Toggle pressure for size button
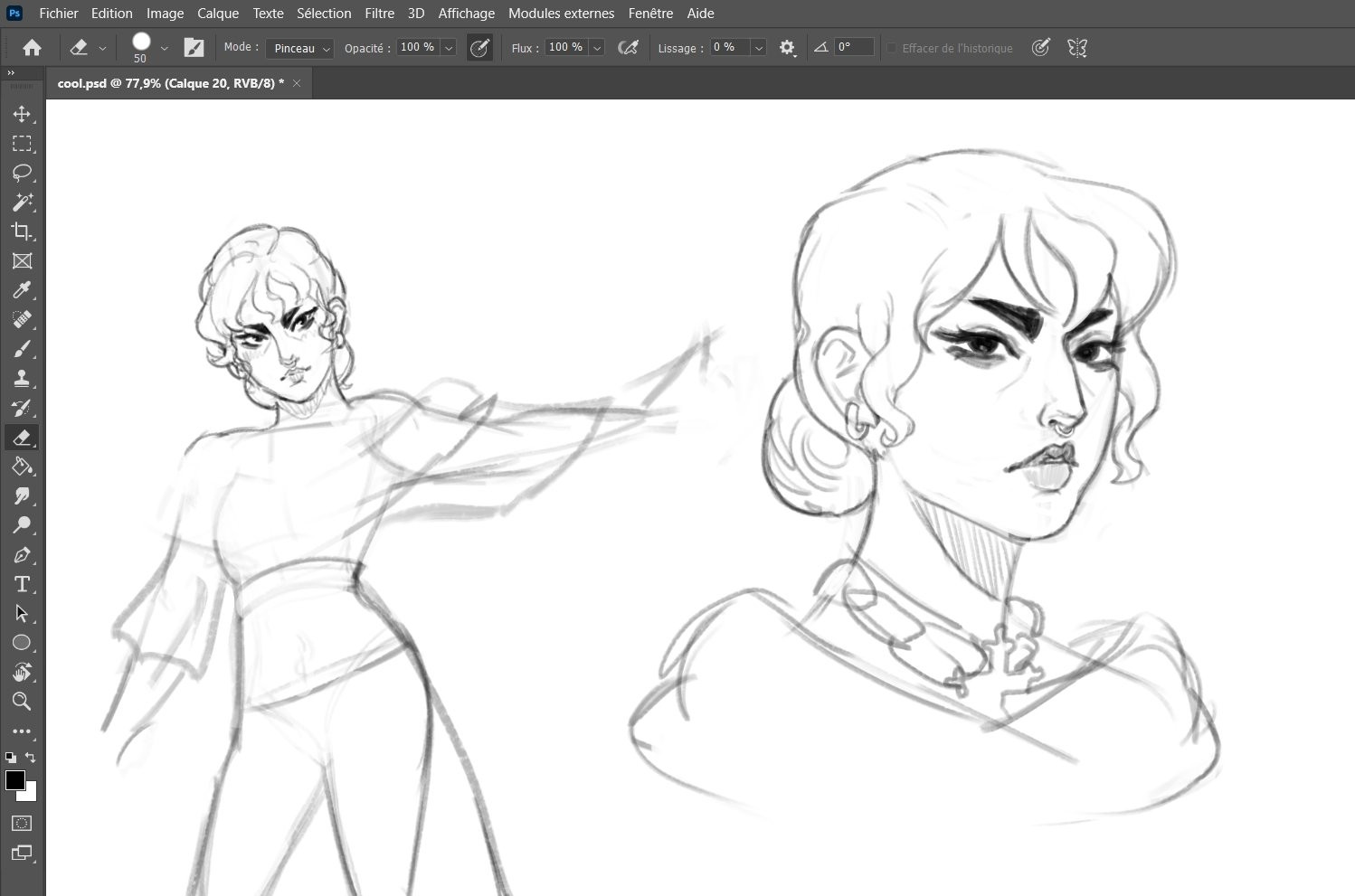Screen dimensions: 1355x896 (1041, 48)
